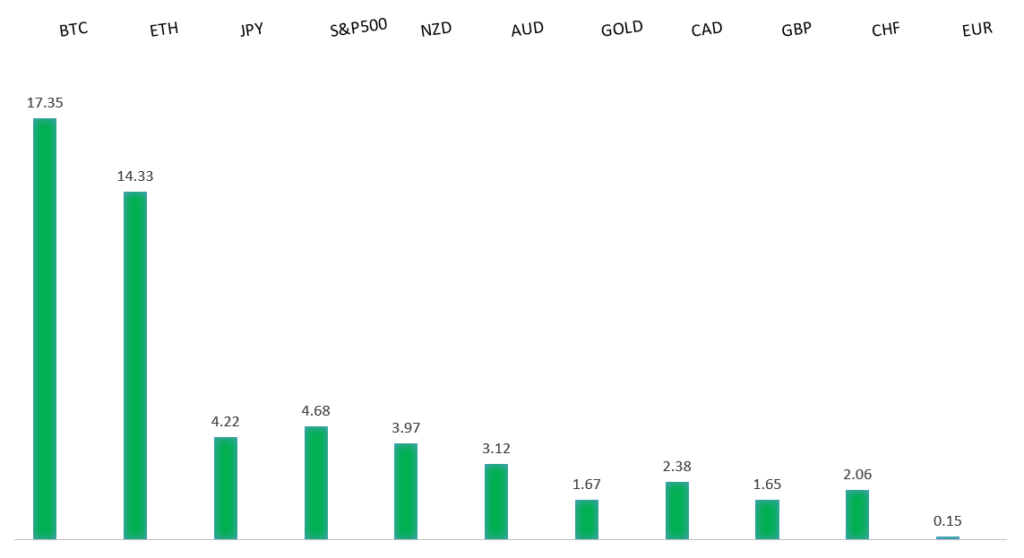Click the 17.35 data label
This screenshot has height=558, width=1024.
pos(45,102)
